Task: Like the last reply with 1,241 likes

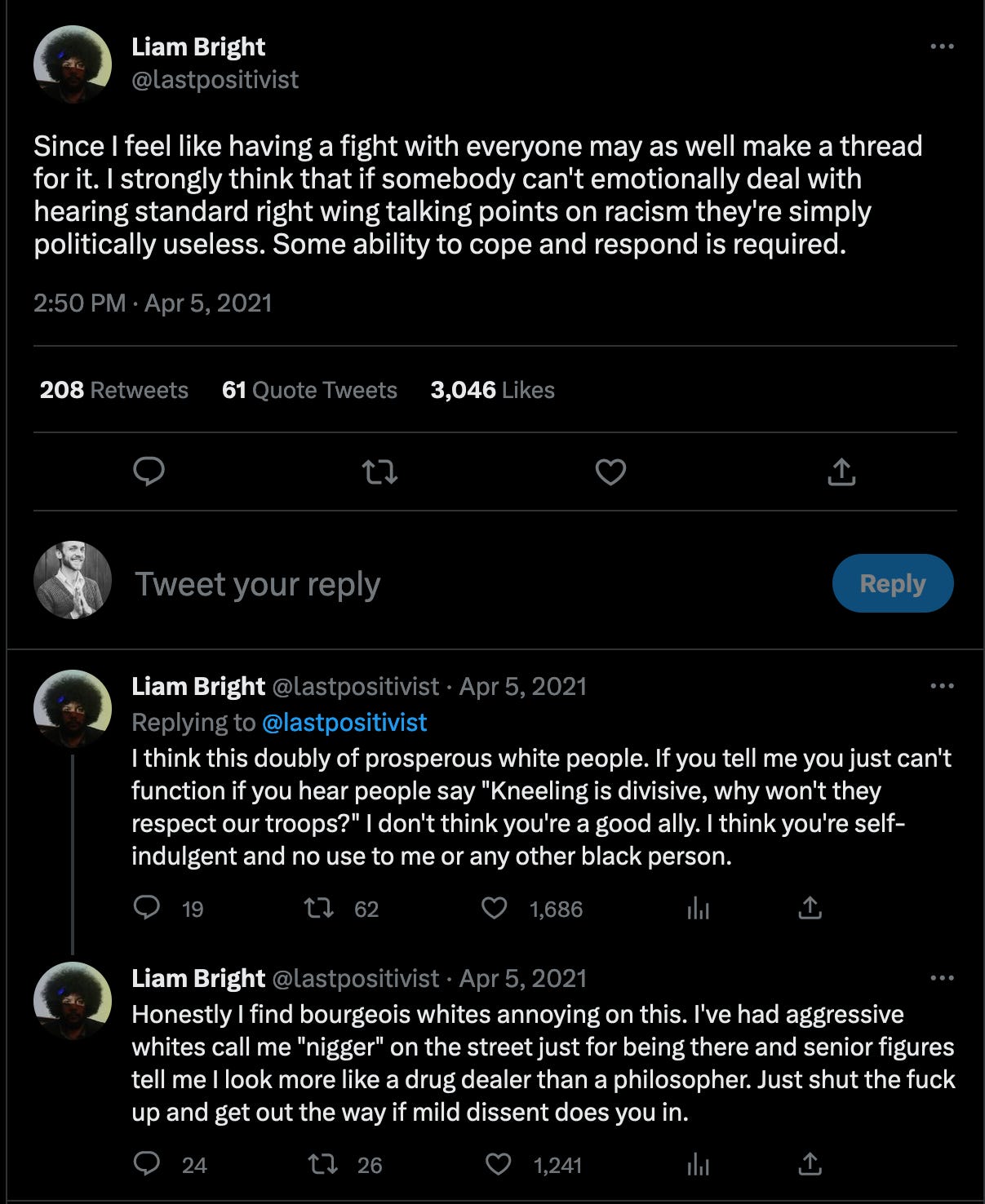Action: point(498,1164)
